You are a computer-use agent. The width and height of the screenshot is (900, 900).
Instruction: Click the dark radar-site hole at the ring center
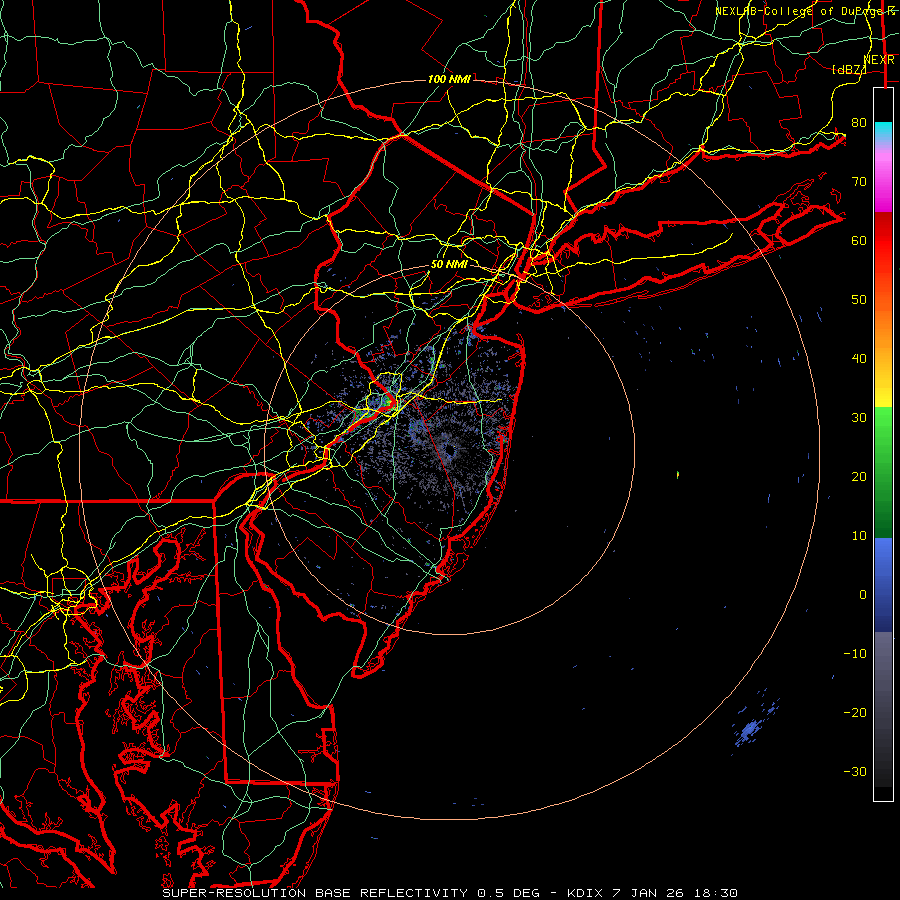pos(449,451)
